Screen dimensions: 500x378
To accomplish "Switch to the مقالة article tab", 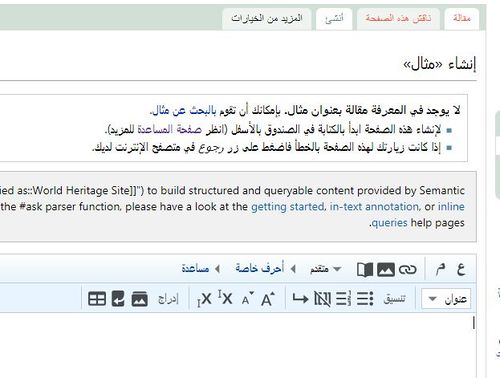I will point(462,18).
